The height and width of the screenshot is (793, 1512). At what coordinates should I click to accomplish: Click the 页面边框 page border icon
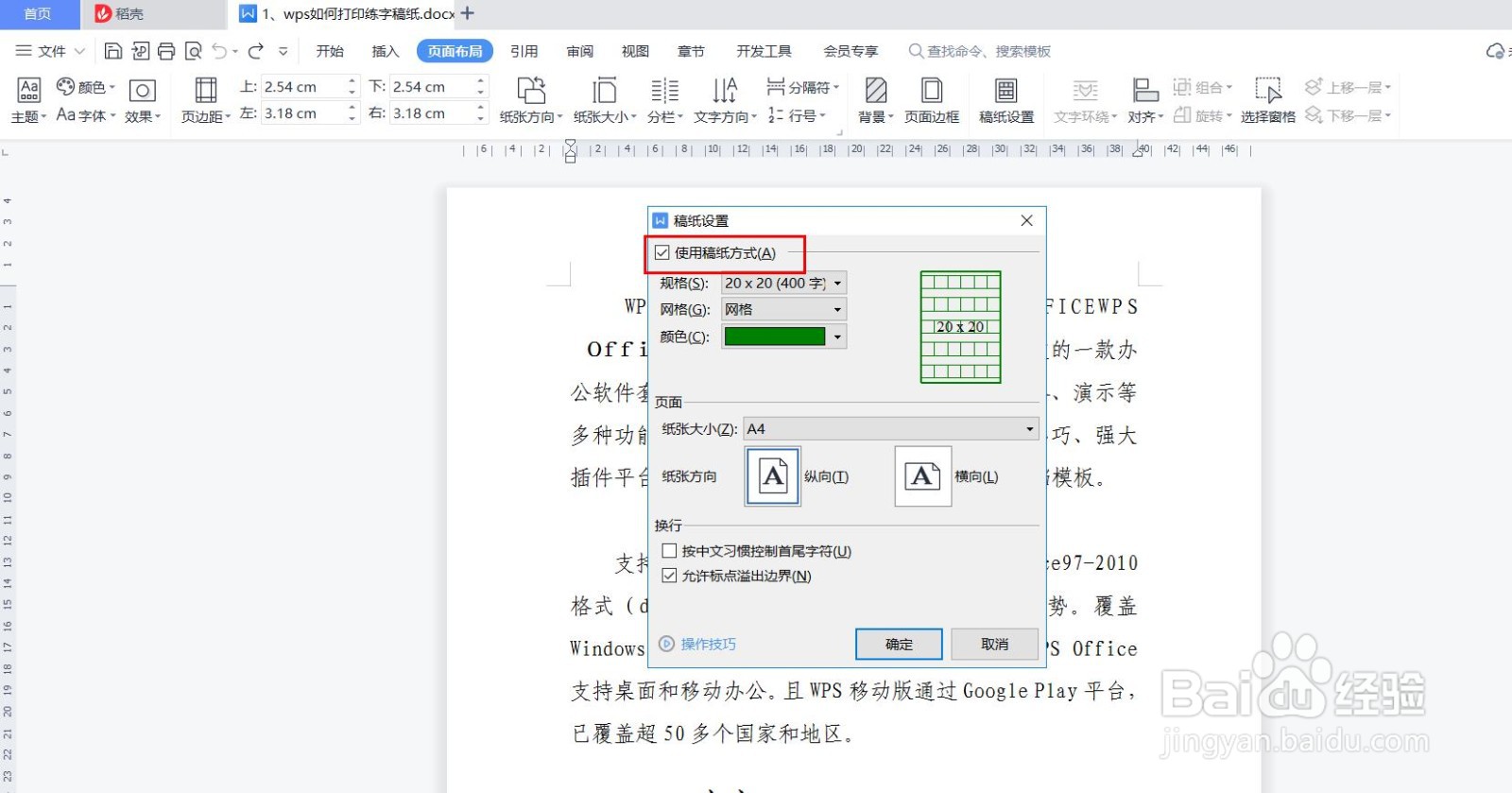point(932,90)
